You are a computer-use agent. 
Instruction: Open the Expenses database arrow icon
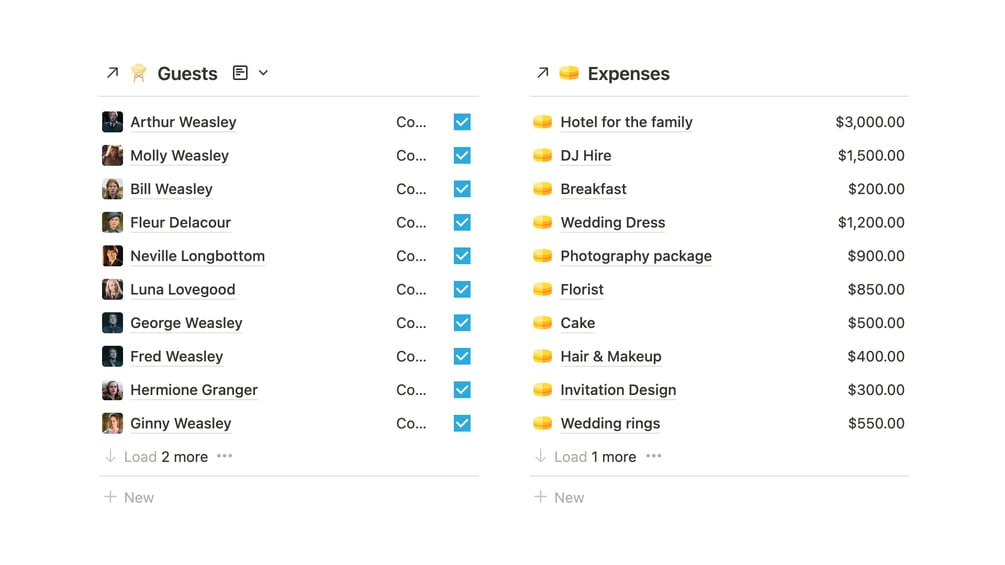point(542,73)
